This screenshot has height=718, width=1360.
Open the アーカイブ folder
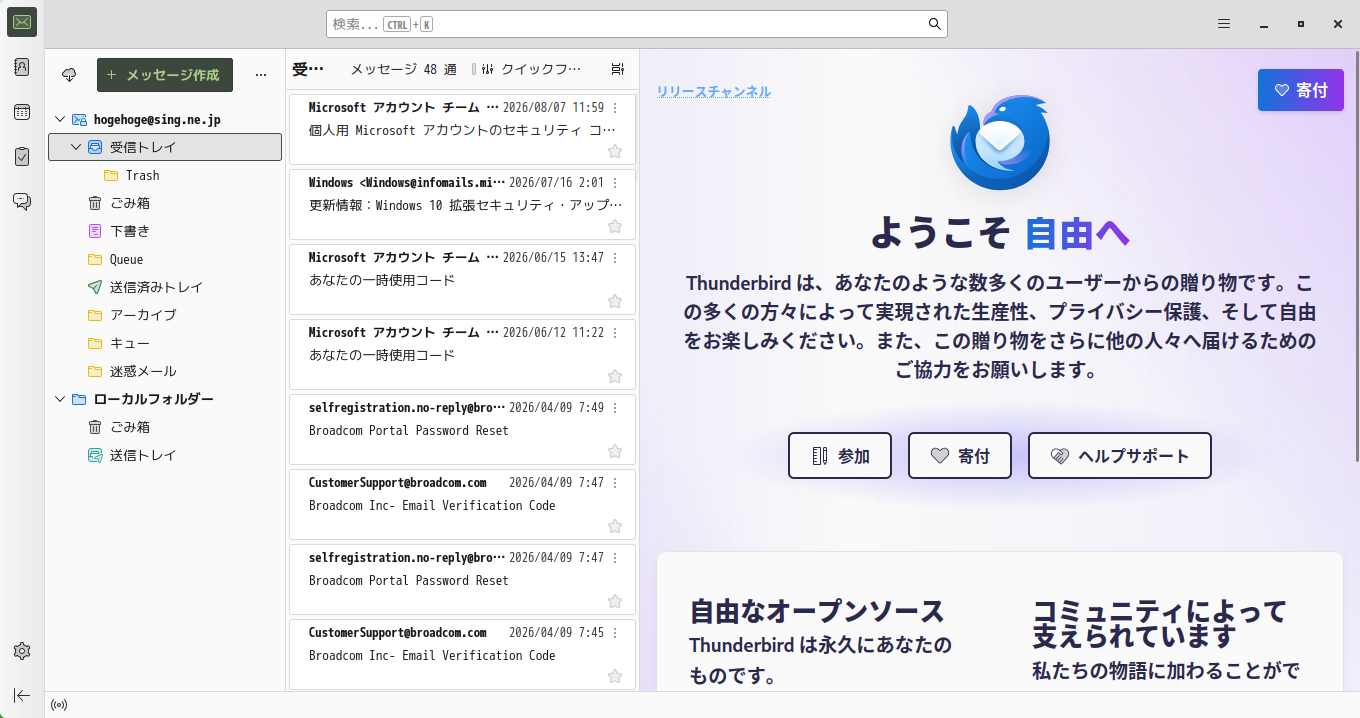pyautogui.click(x=165, y=315)
